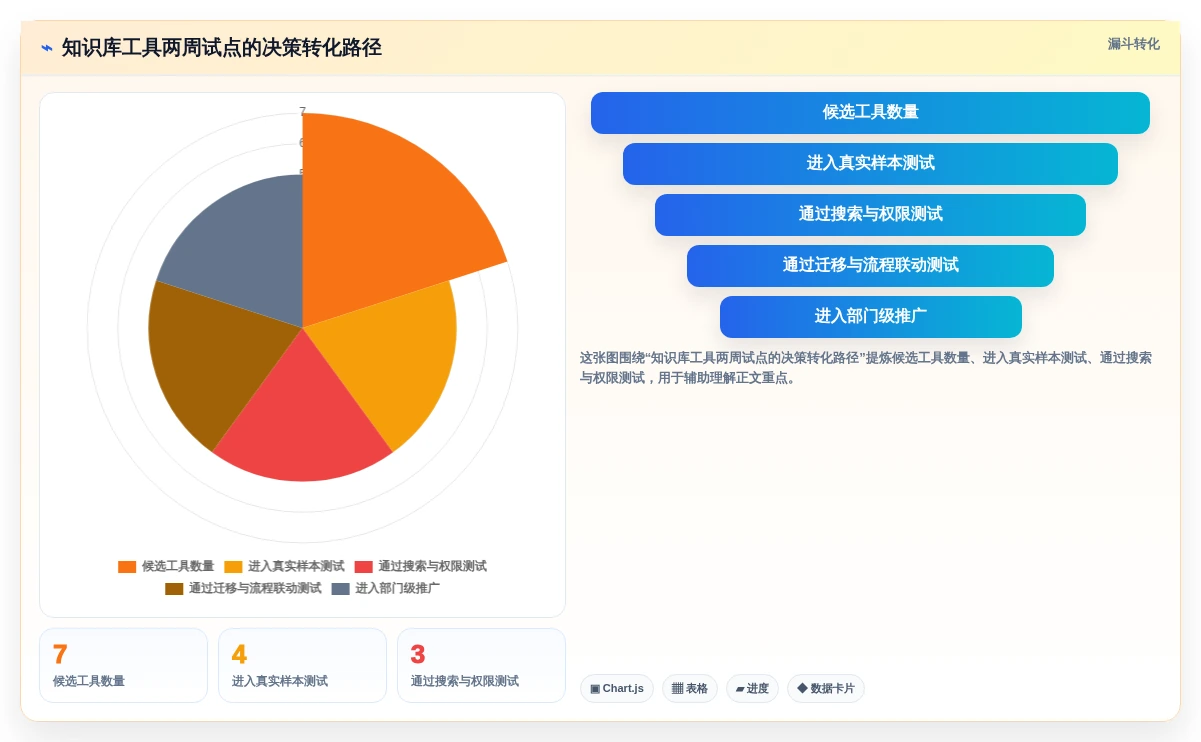
Task: Select the 通过迁移与流程联动测试 funnel bar
Action: tap(870, 266)
